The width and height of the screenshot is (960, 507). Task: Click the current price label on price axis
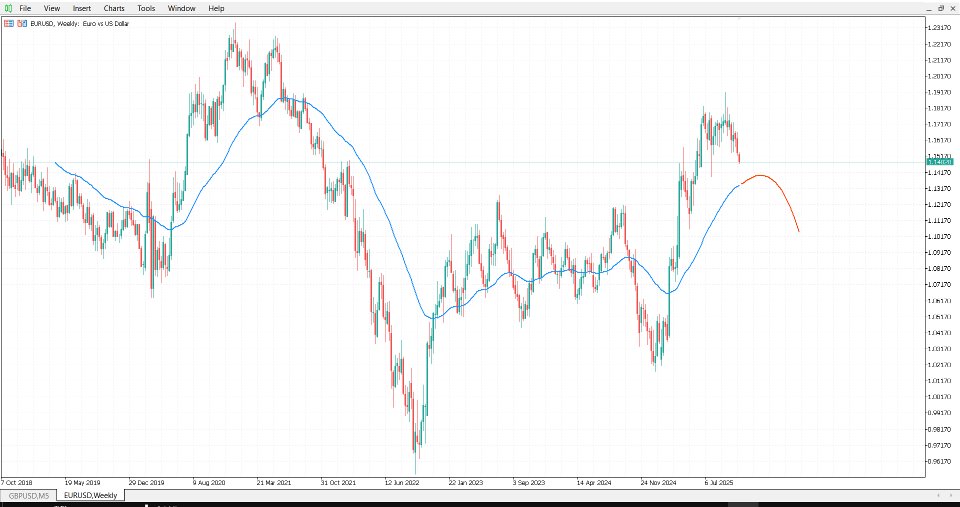click(x=940, y=162)
